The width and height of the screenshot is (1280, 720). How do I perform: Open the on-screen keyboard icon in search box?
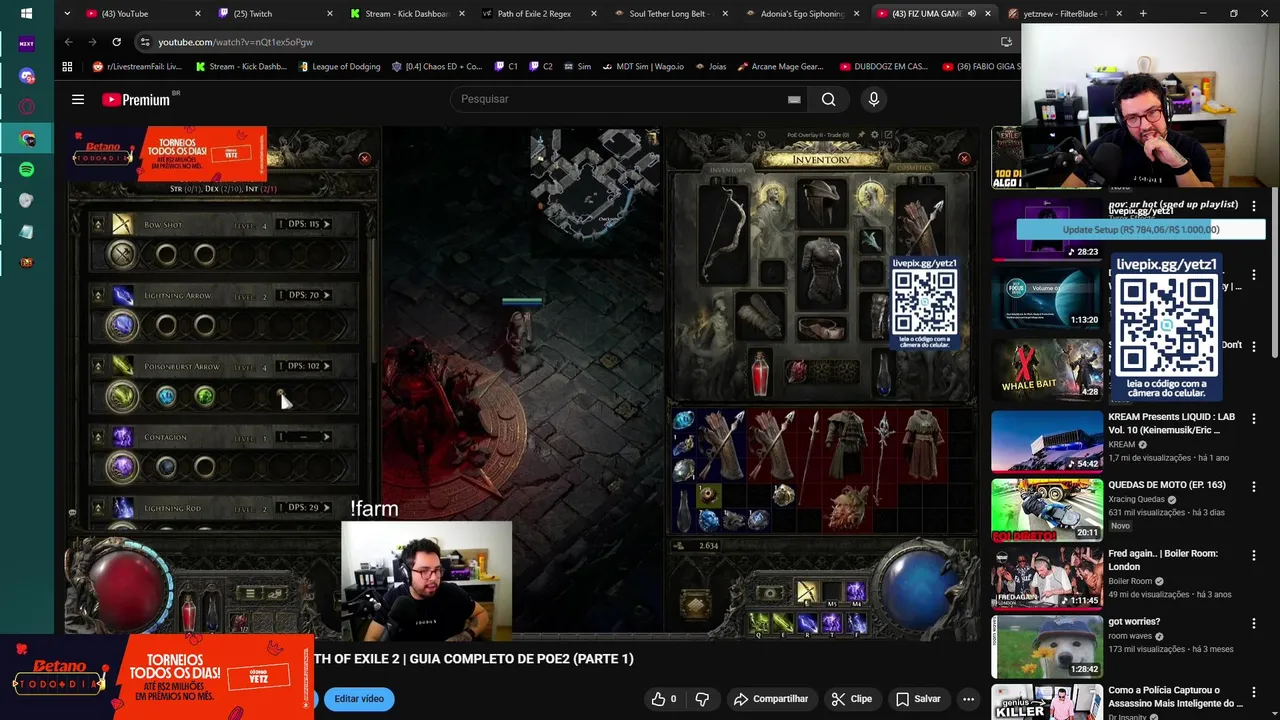[x=794, y=99]
